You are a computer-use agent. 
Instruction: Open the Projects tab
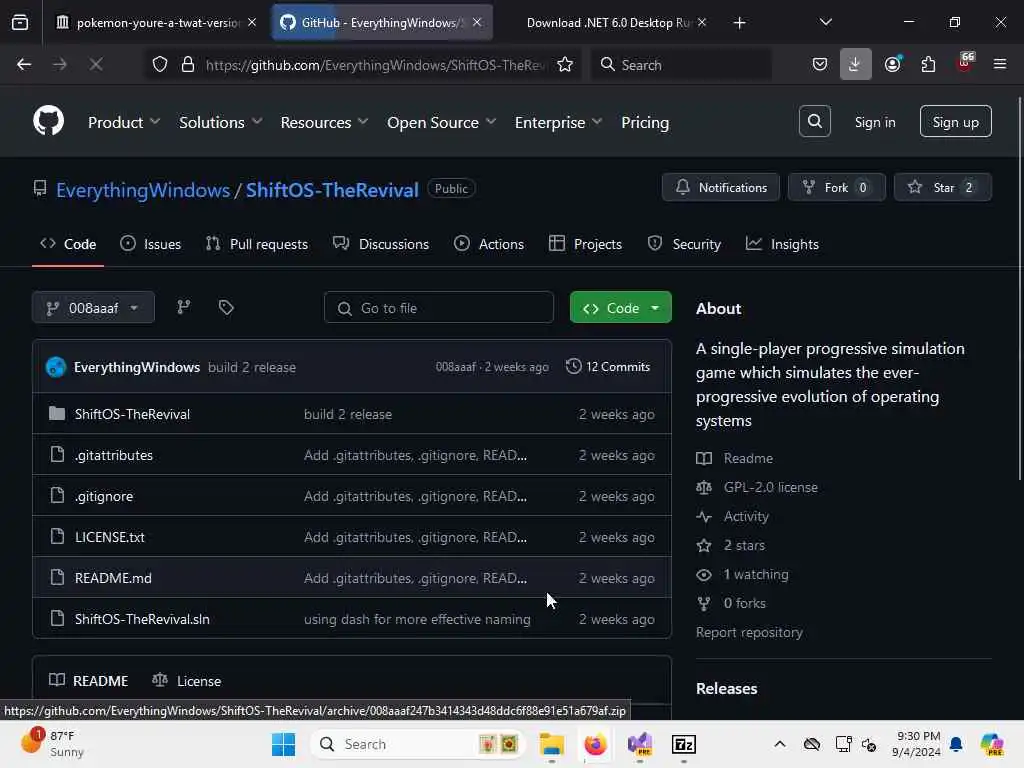(585, 244)
